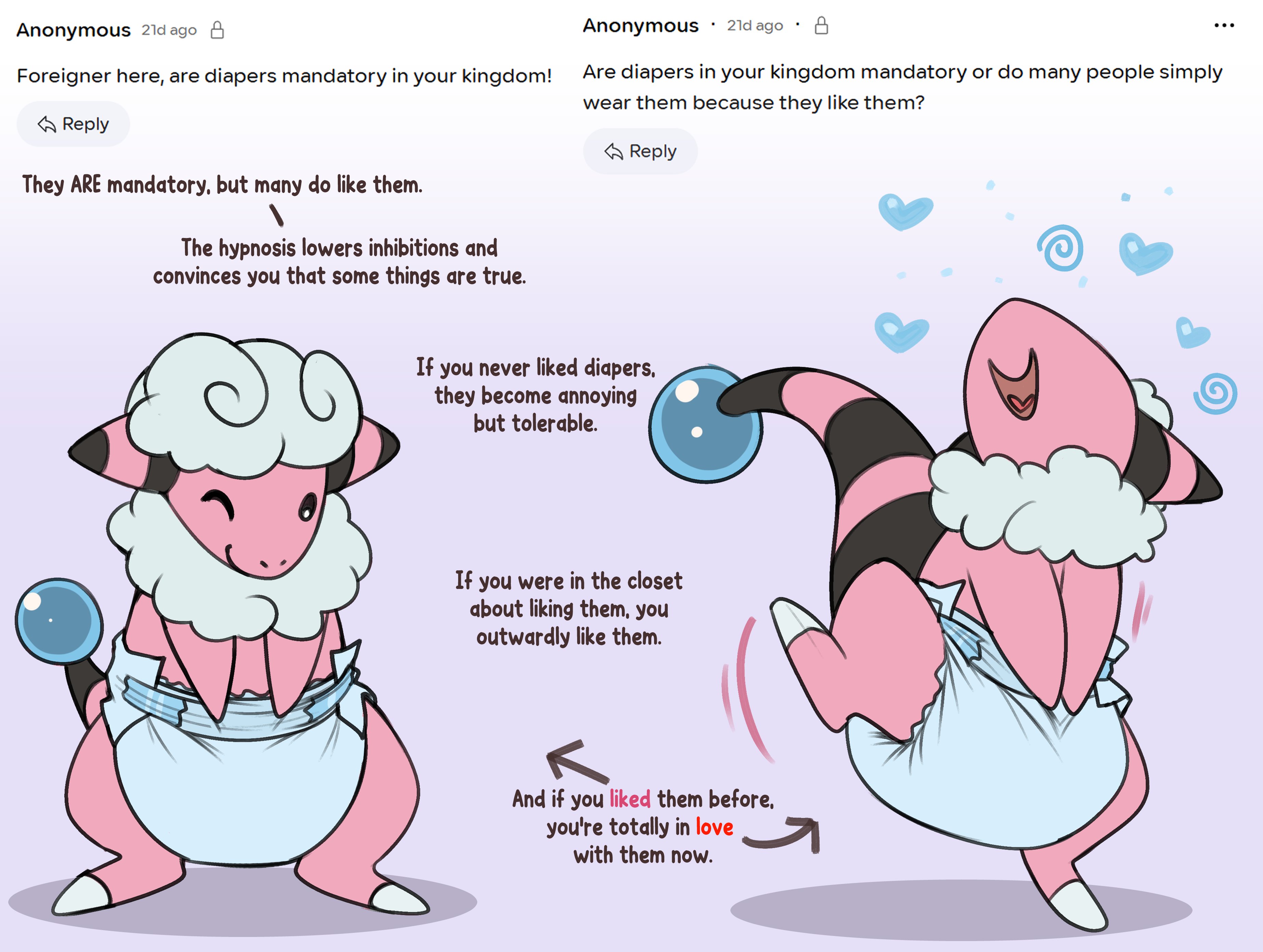Reply to the "Are diapers in your kingdom" question
Screen dimensions: 1263x952
click(640, 151)
